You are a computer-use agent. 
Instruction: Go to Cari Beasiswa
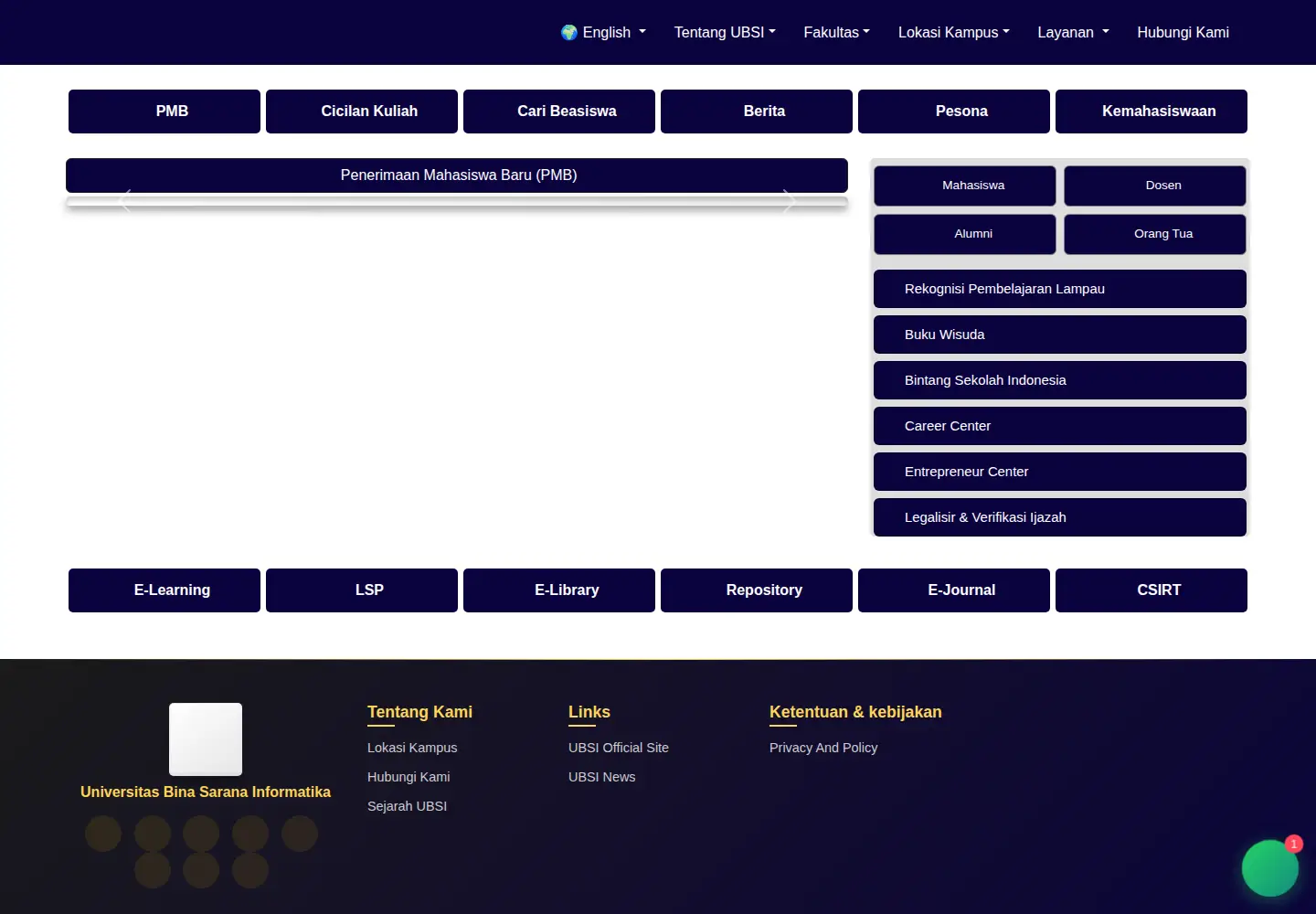[559, 112]
